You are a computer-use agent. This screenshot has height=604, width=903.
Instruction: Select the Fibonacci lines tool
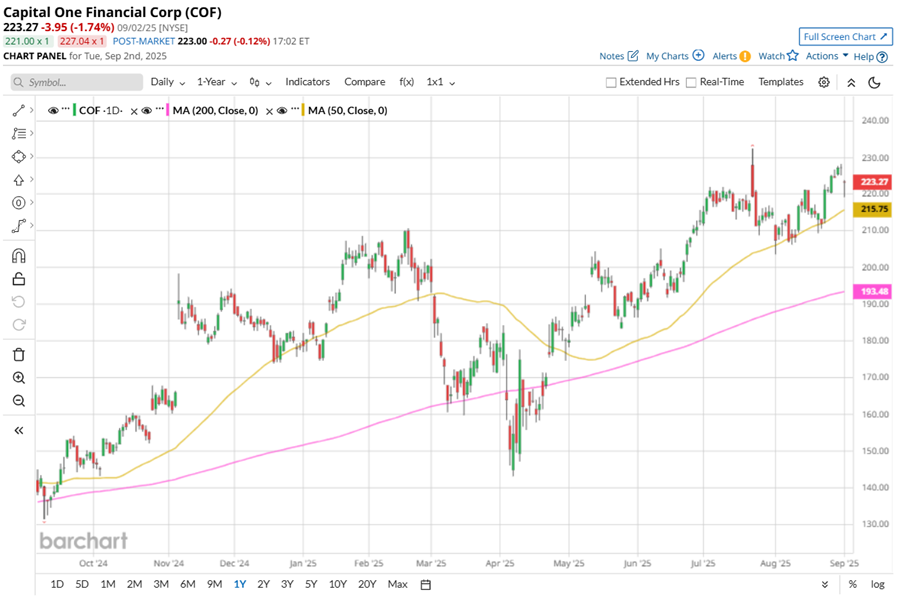[x=18, y=134]
